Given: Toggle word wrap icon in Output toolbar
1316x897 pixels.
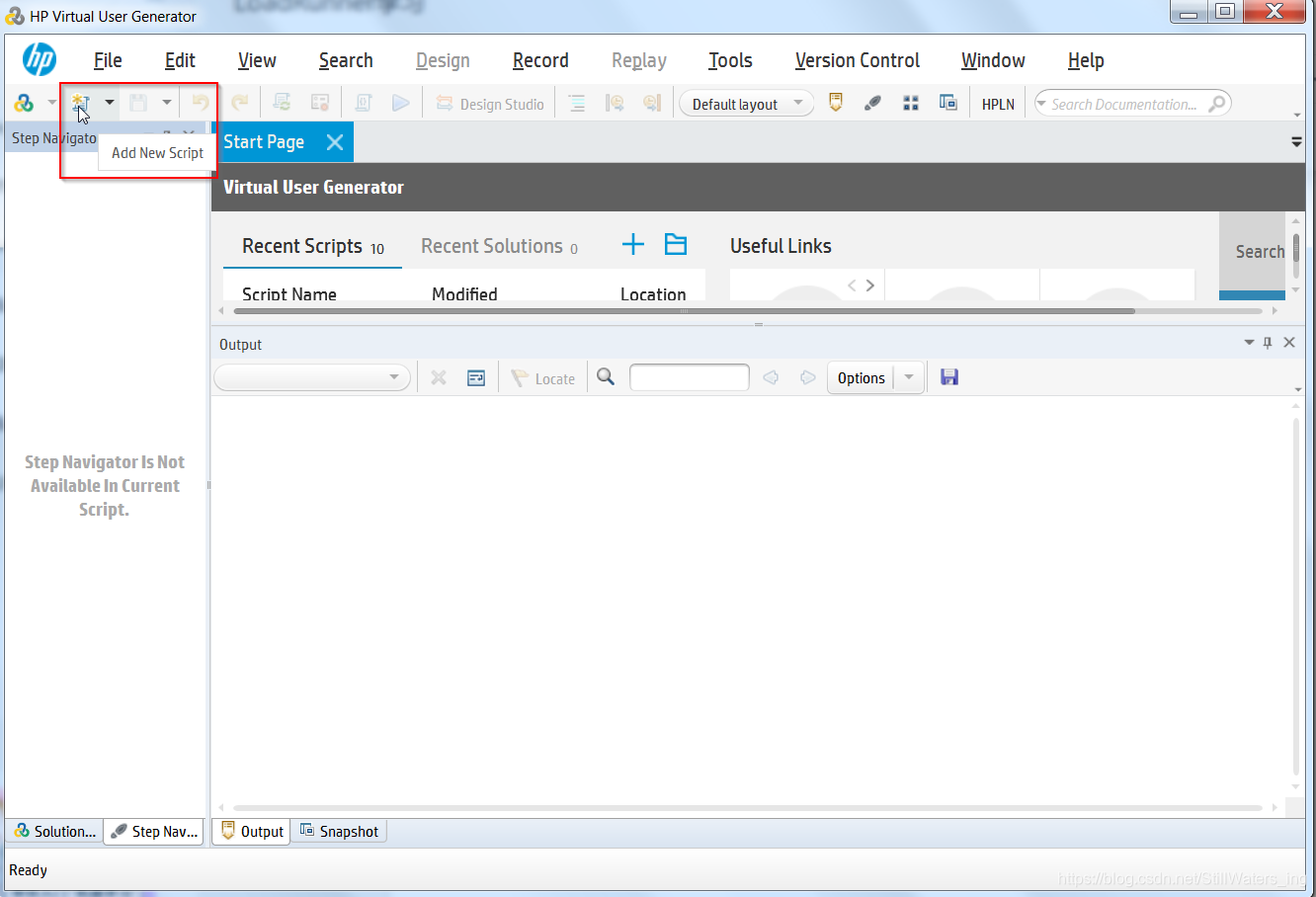Looking at the screenshot, I should click(476, 377).
